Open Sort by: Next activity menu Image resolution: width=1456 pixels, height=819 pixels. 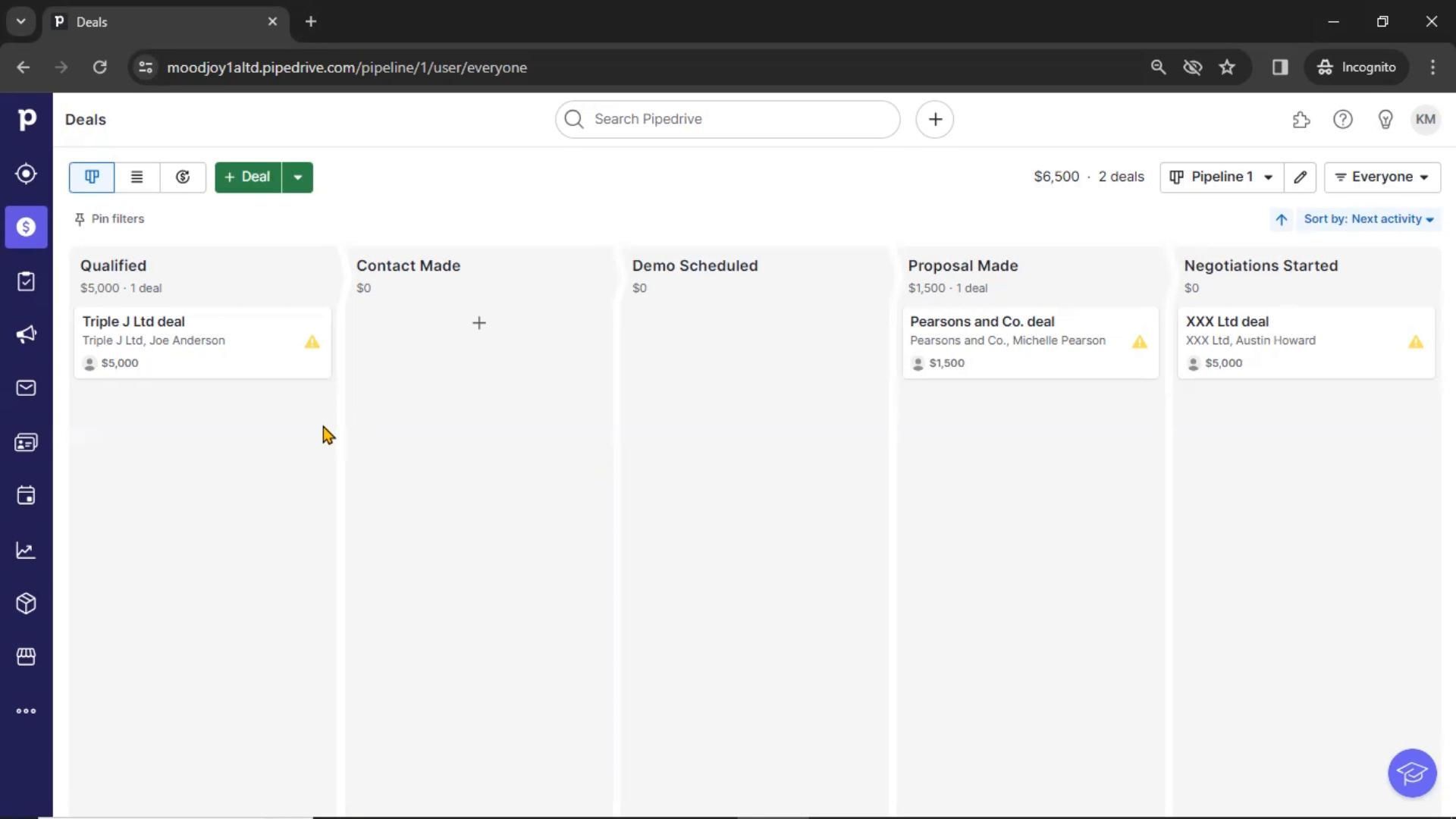(1368, 219)
